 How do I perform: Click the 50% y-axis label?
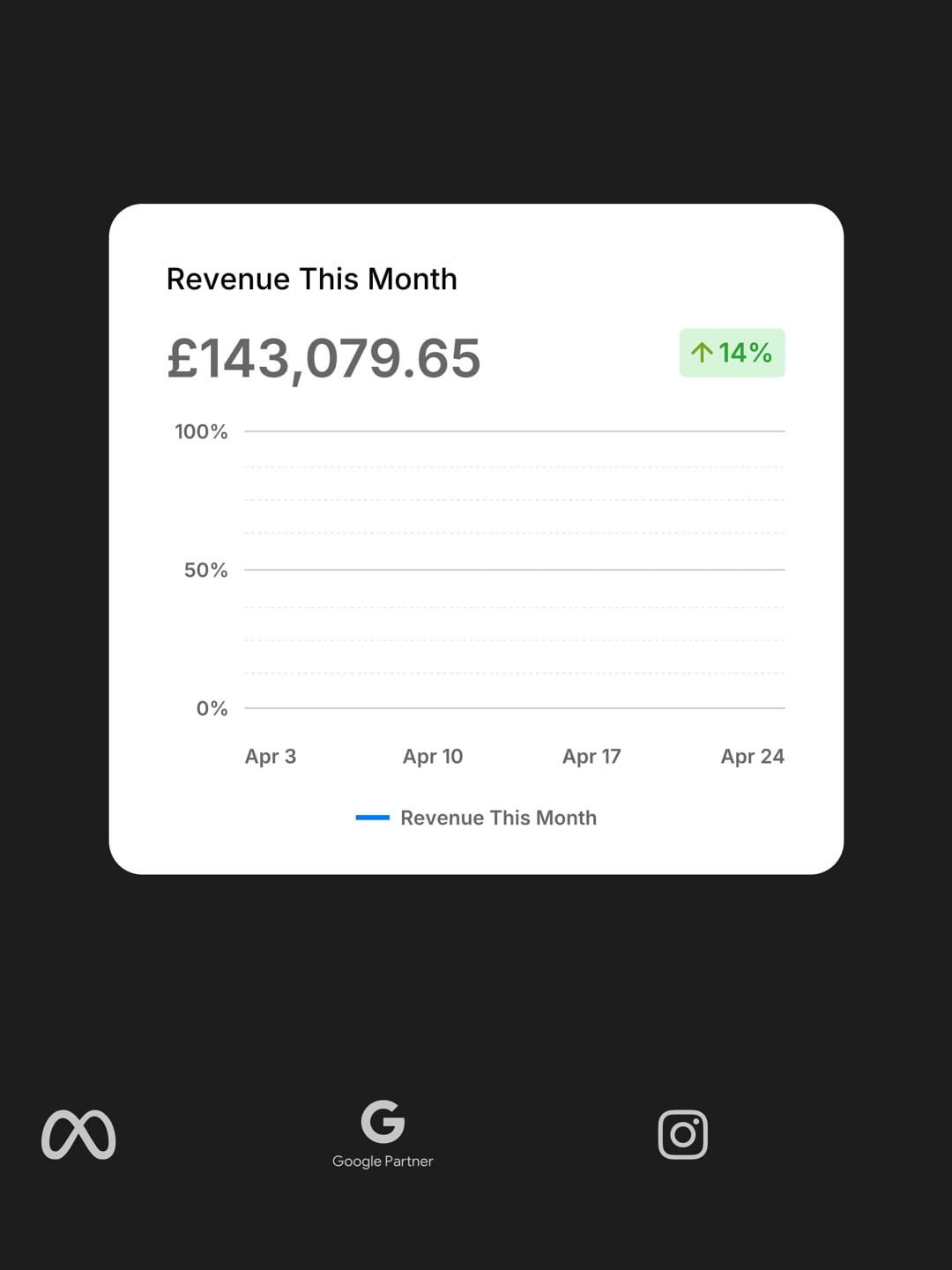point(205,570)
